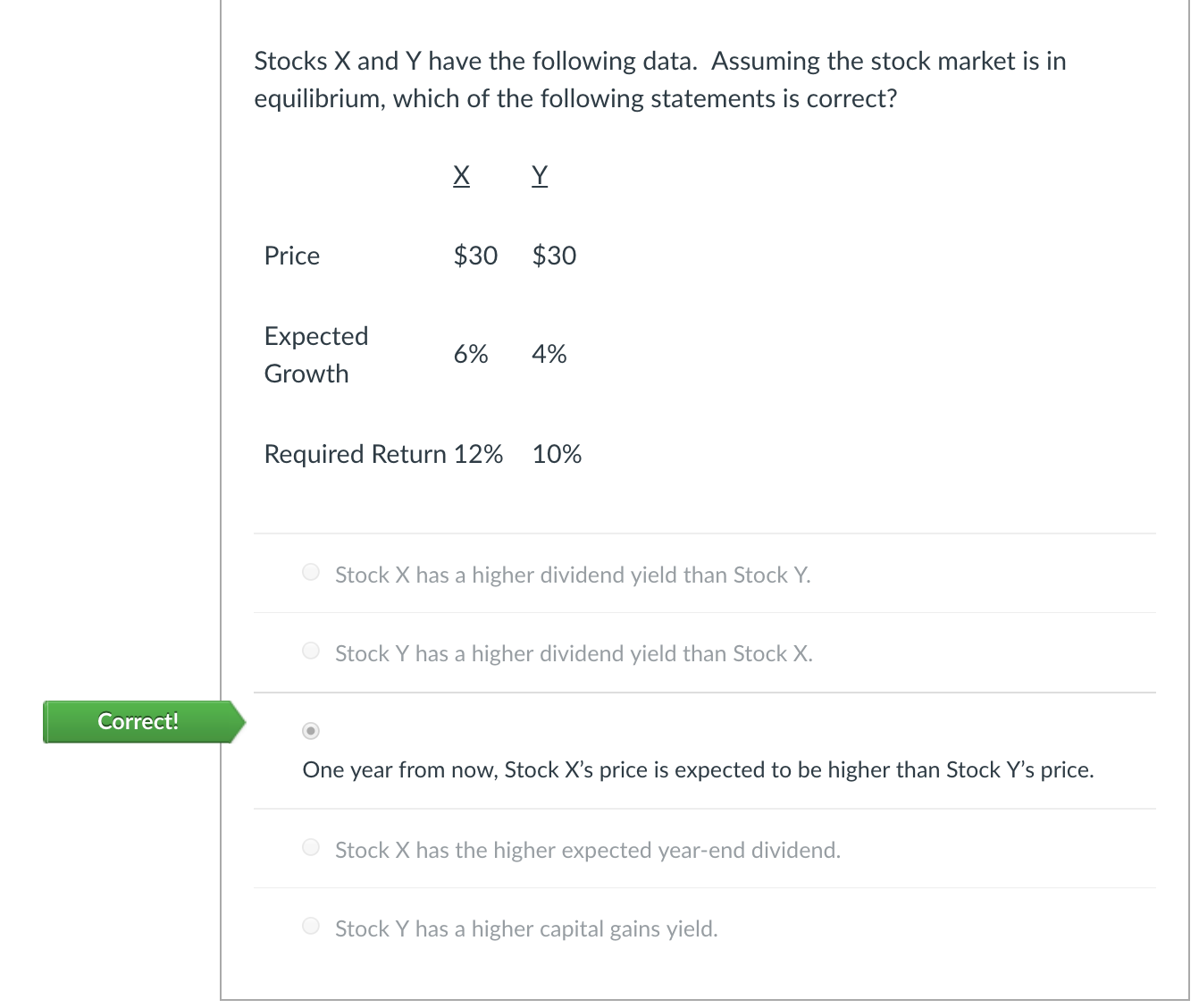The image size is (1199, 1008).
Task: Choose the Stock Y higher capital gains yield radio
Action: coord(311,926)
